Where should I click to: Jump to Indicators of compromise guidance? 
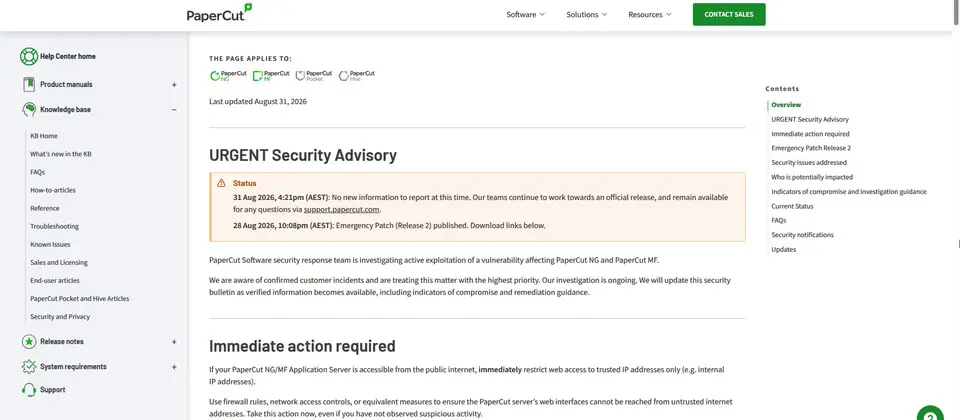point(849,192)
